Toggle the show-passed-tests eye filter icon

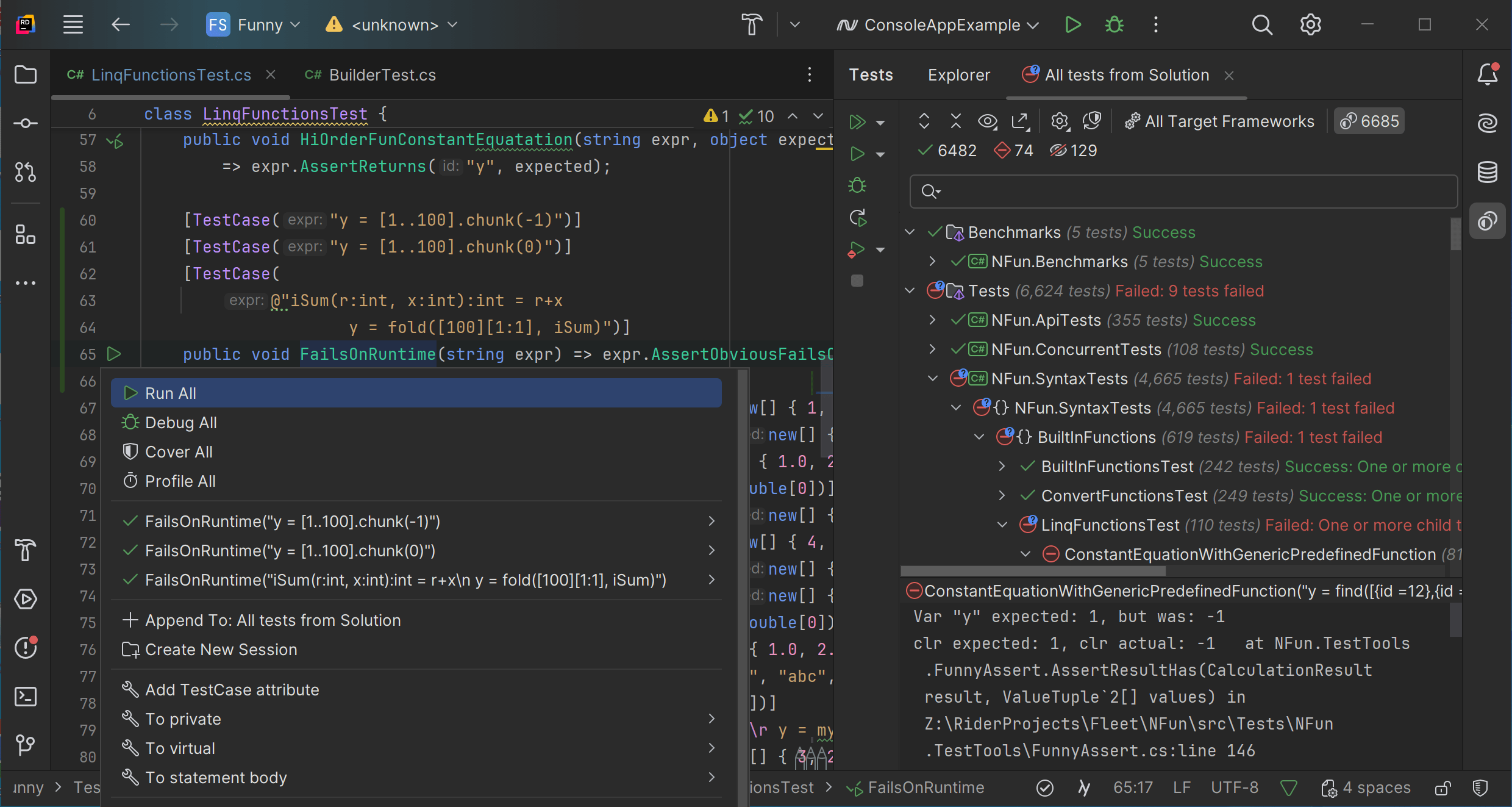[x=987, y=121]
